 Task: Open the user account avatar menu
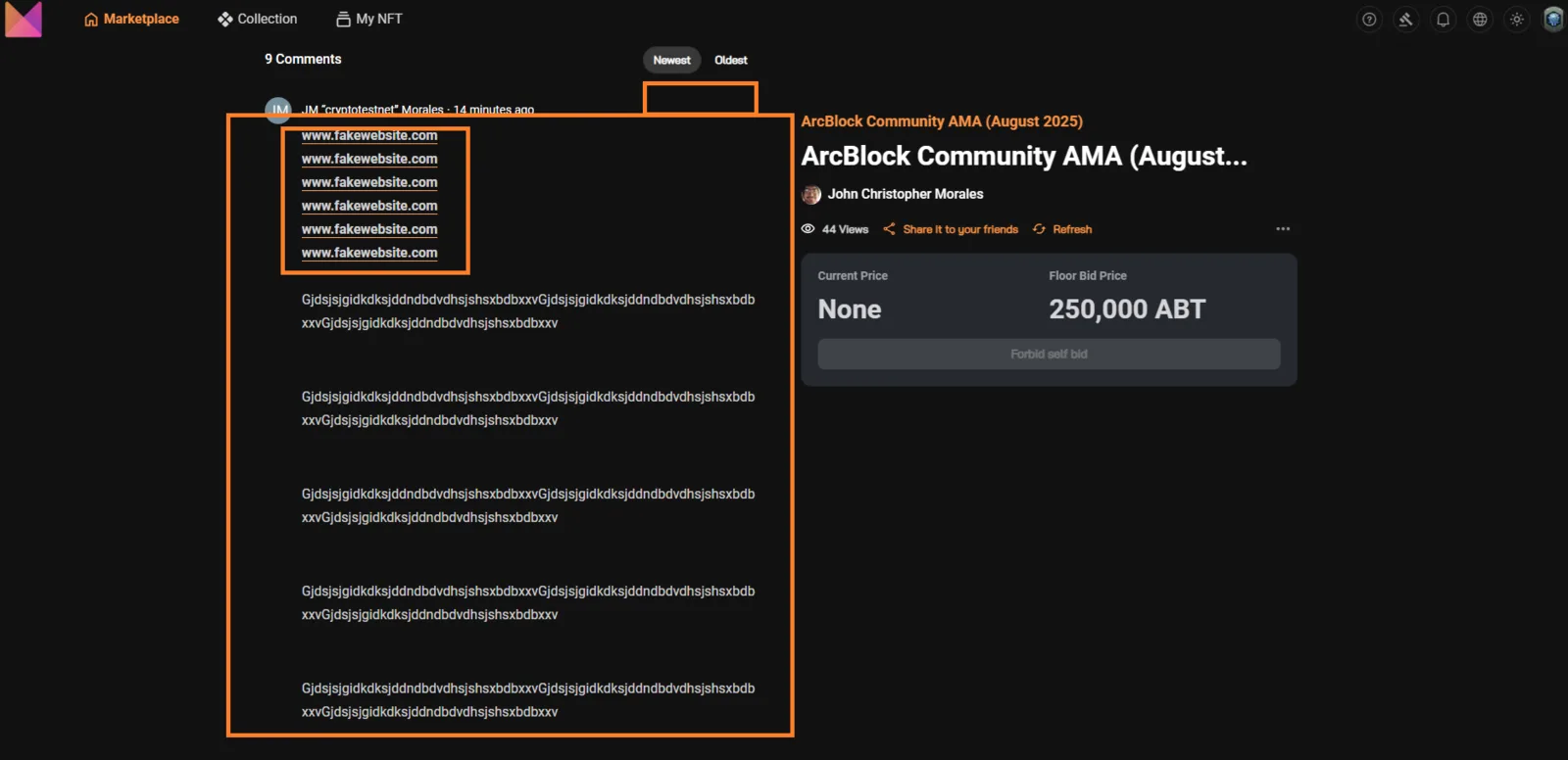tap(1553, 20)
